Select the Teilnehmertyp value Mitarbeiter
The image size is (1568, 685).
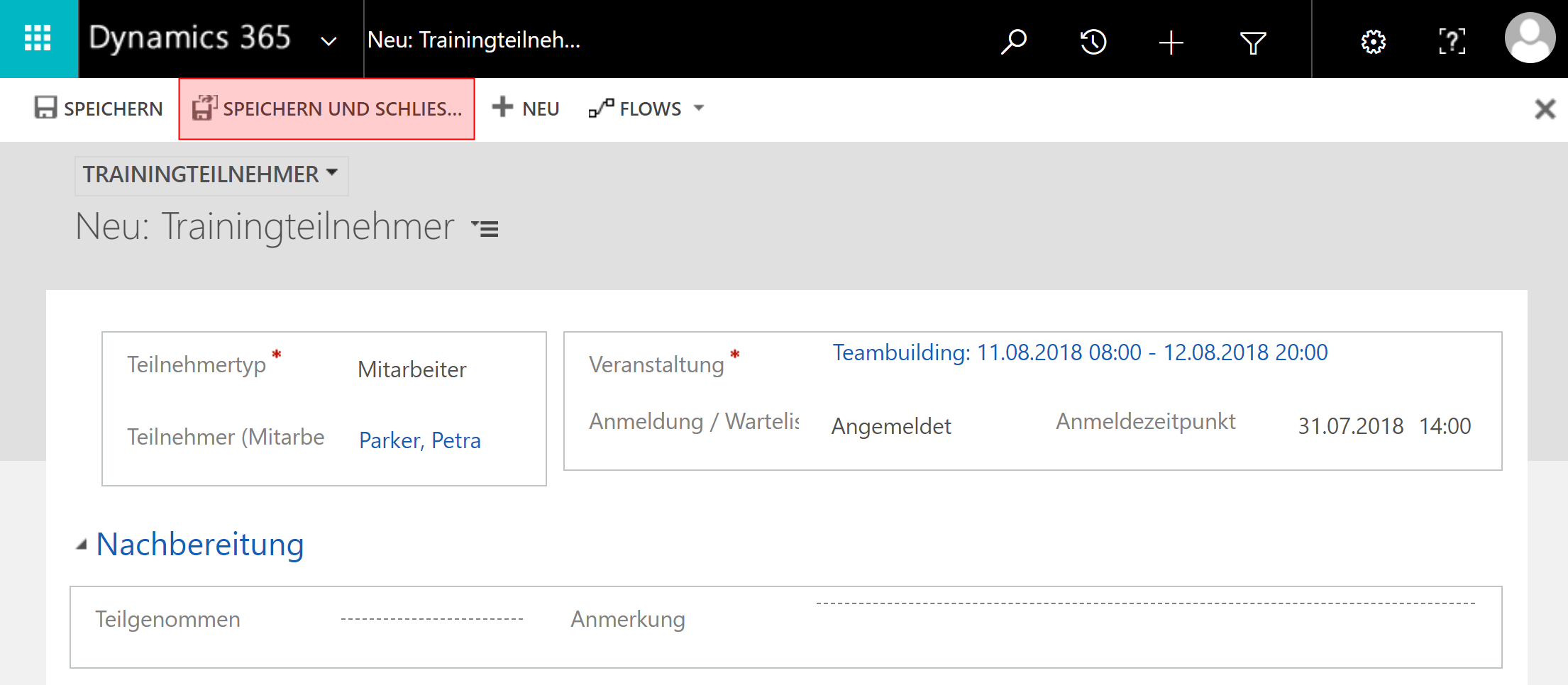pos(412,369)
